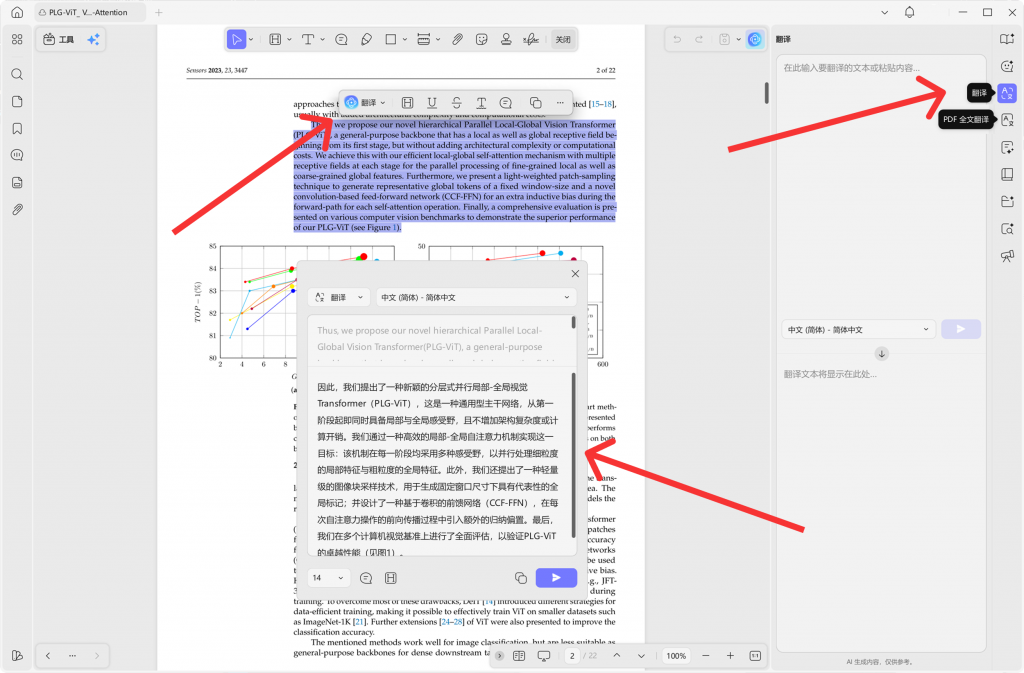This screenshot has height=673, width=1024.
Task: Switch to the PLG-ViT document tab
Action: (x=88, y=12)
